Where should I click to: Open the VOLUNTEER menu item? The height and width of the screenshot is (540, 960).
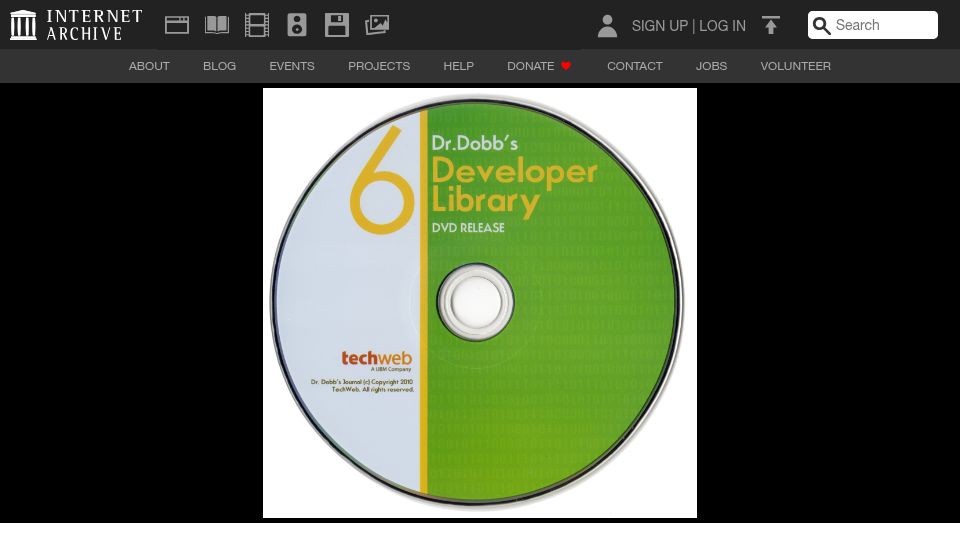[795, 66]
